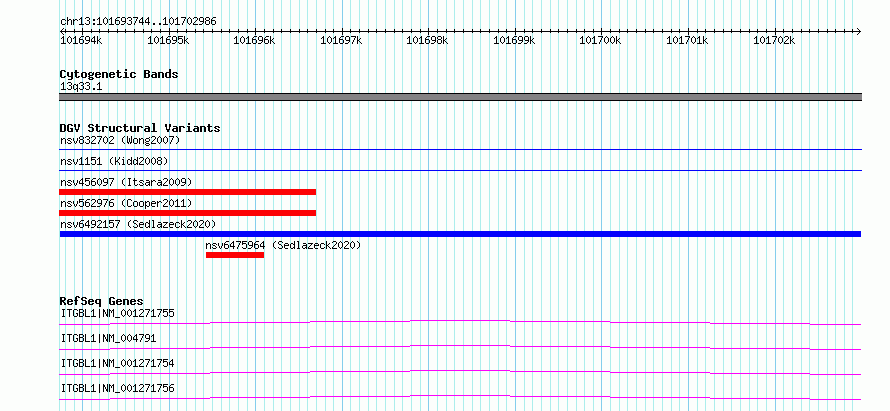Open the ITGBL1|NM_004791 transcript label

coord(108,339)
